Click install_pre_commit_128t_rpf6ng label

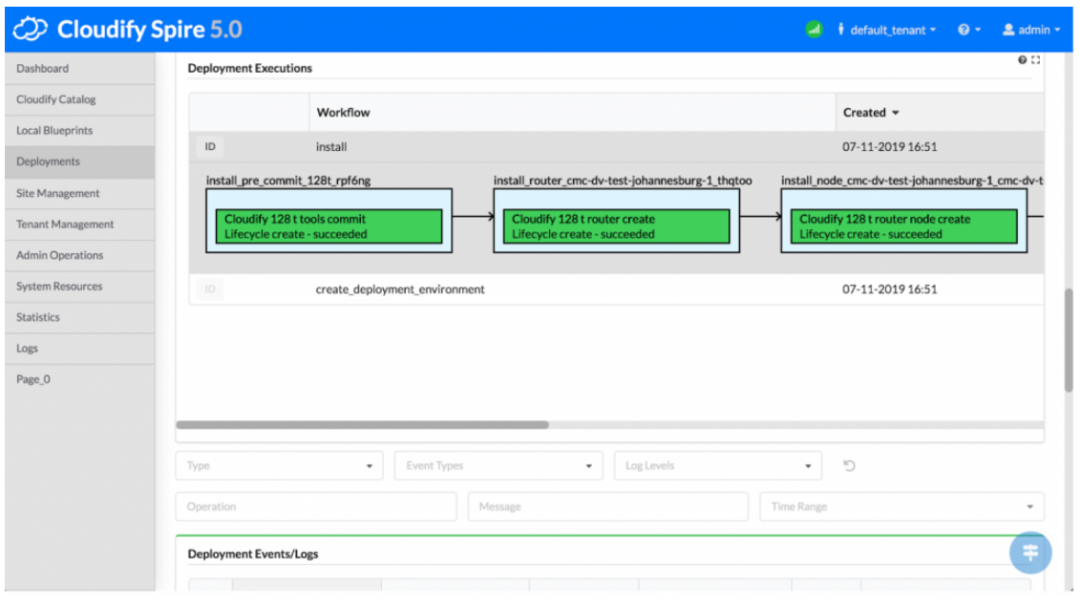[288, 180]
